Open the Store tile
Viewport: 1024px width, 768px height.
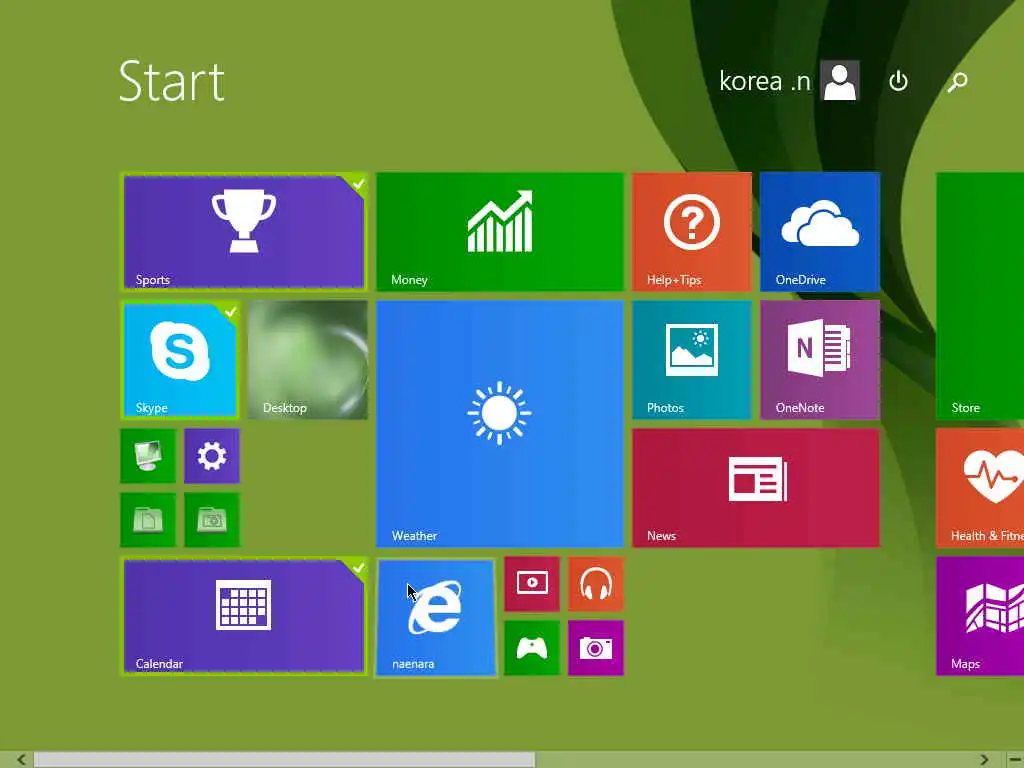(980, 296)
